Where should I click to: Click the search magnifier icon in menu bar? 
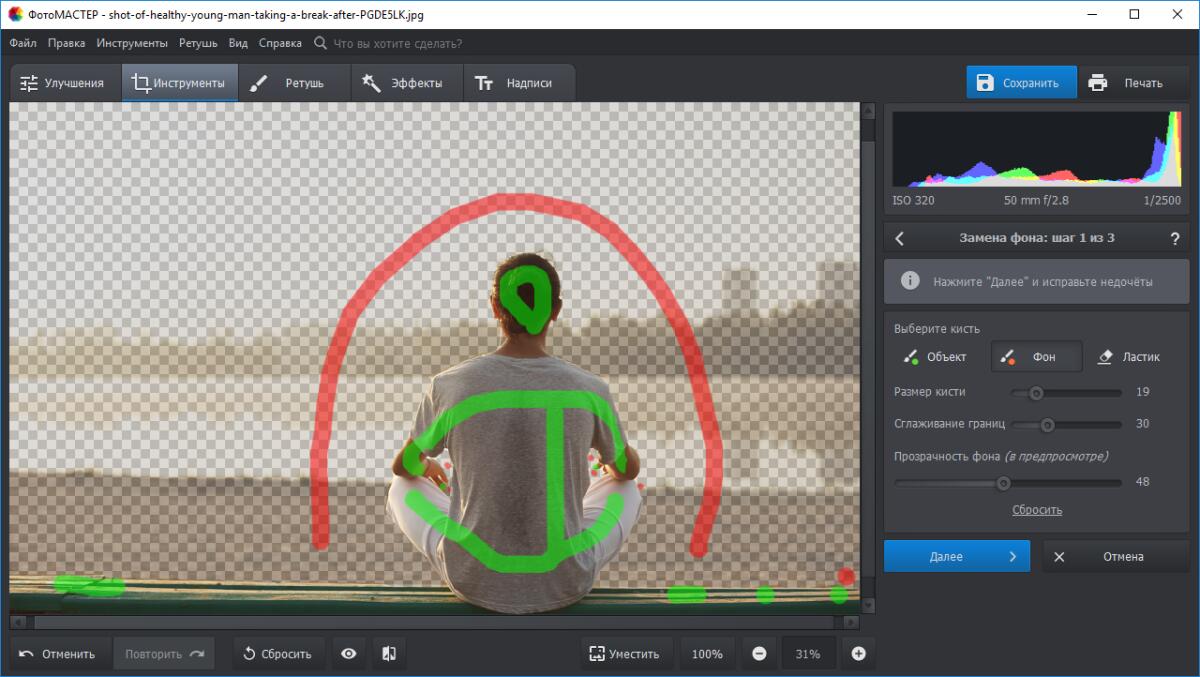320,43
